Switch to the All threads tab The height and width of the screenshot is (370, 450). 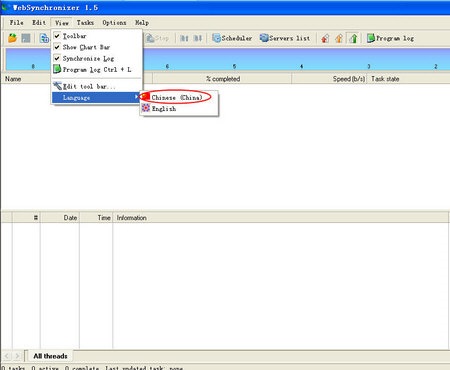50,356
